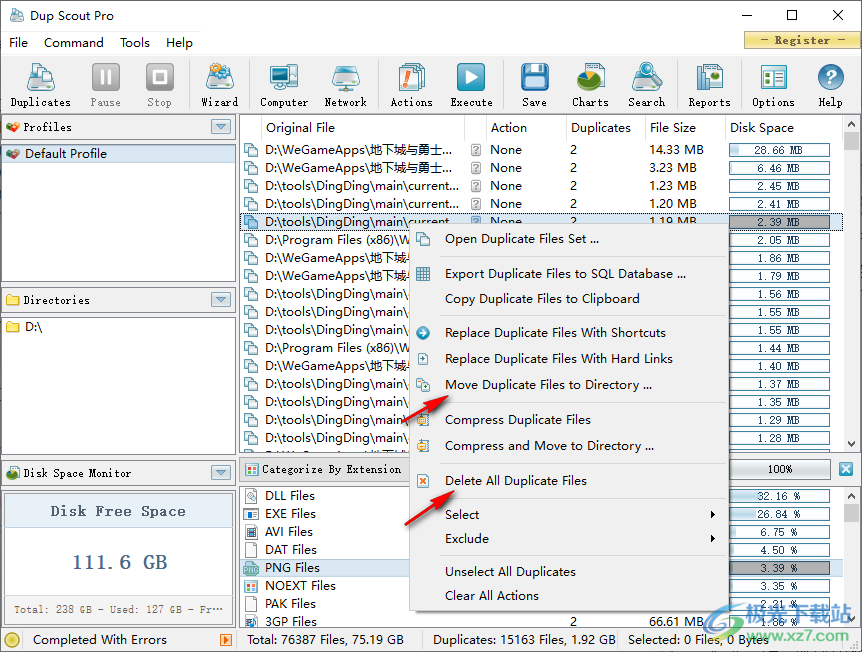
Task: Expand the Disk Space Monitor dropdown
Action: [x=221, y=472]
